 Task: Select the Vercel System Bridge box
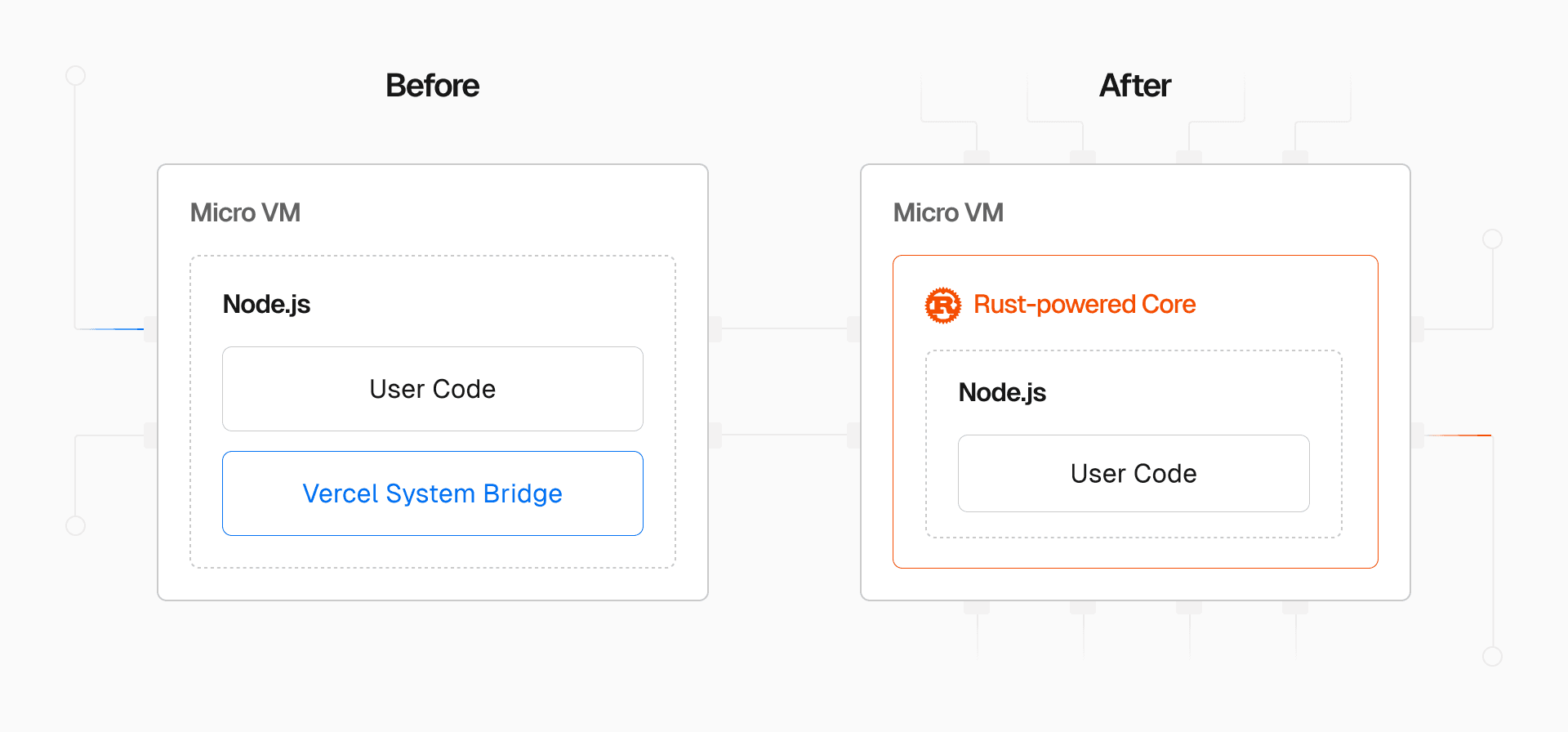point(432,493)
